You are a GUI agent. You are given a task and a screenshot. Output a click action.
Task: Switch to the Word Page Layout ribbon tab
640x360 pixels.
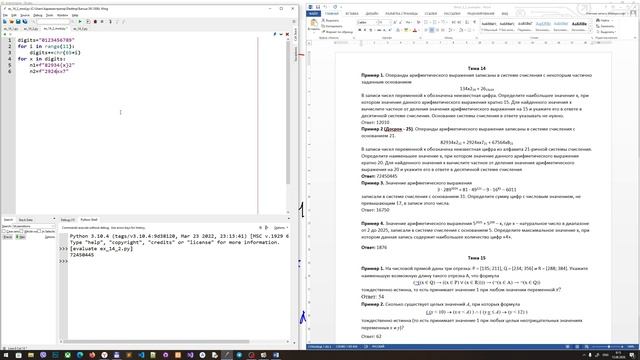coord(401,13)
